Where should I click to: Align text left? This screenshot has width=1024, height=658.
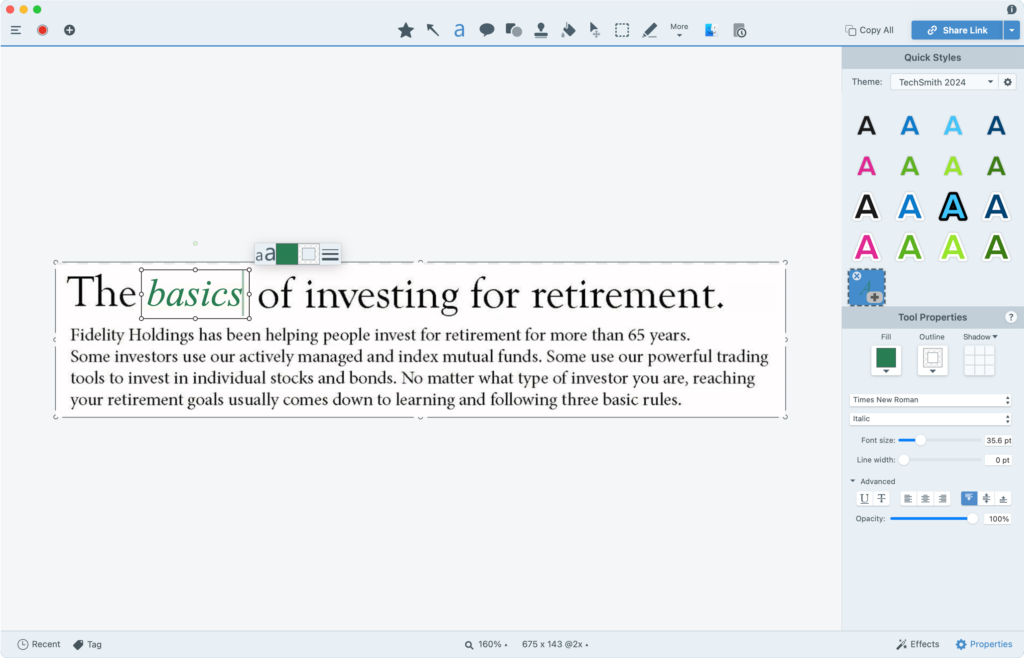[x=908, y=499]
